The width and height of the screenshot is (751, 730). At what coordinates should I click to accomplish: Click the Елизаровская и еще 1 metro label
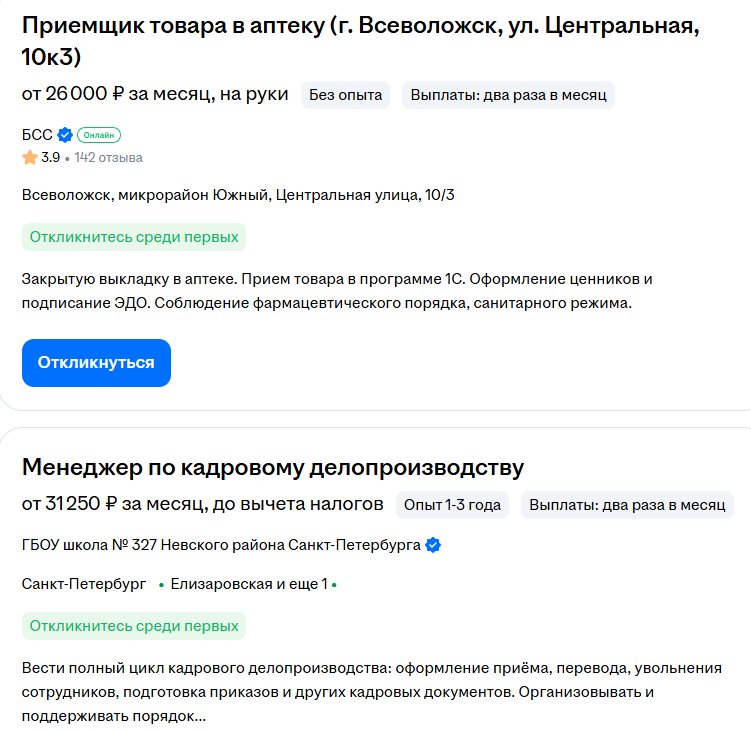pyautogui.click(x=249, y=584)
